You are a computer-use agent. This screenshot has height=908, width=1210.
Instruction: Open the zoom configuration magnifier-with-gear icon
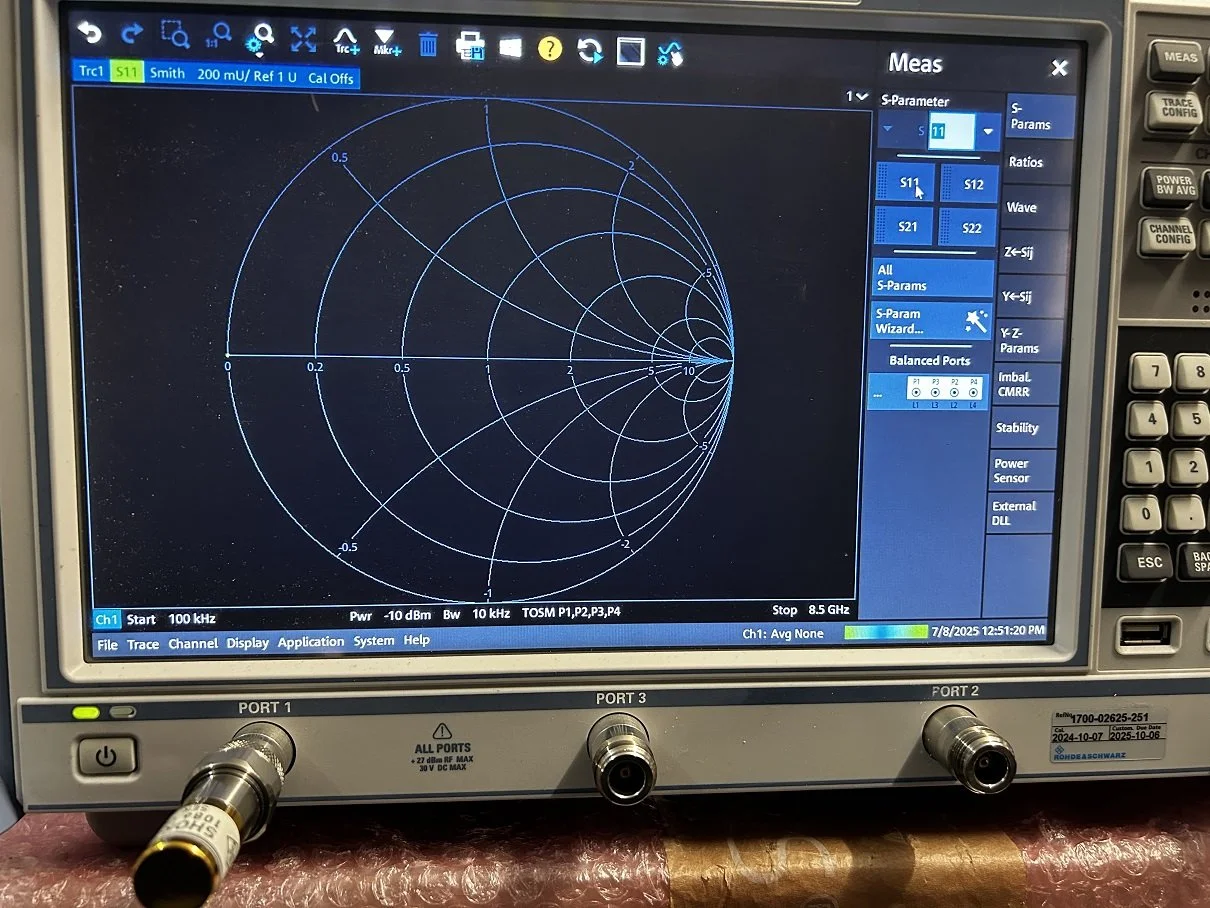coord(261,38)
